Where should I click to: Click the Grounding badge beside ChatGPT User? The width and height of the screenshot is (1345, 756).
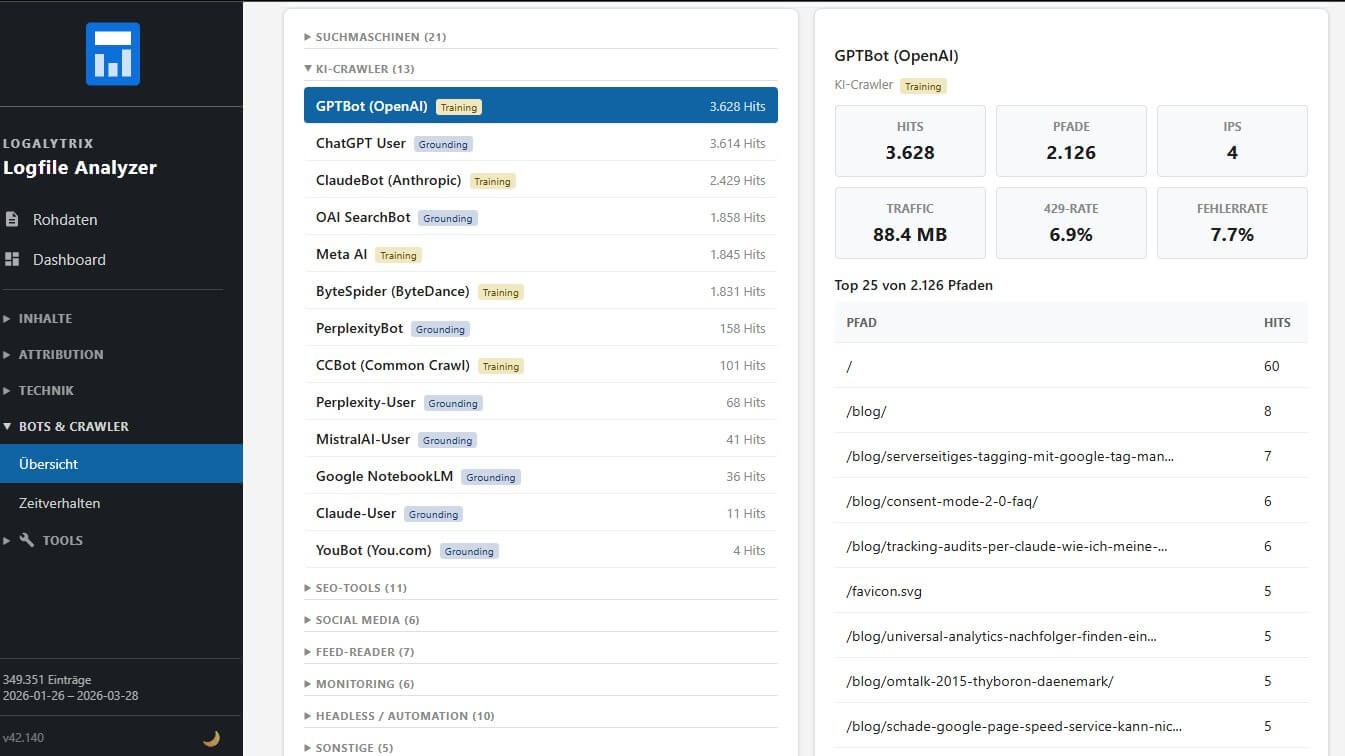(x=443, y=143)
